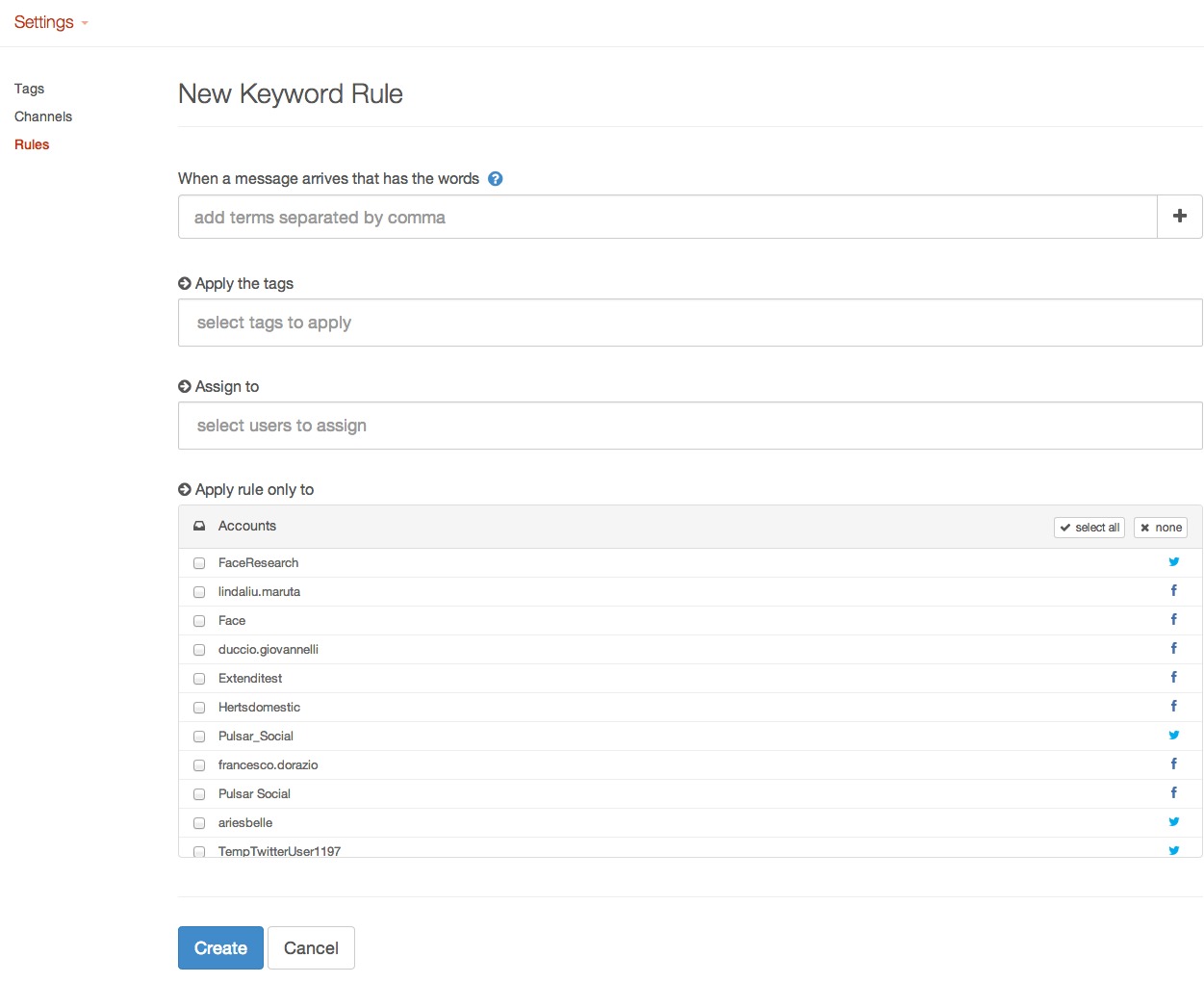Click the Twitter icon beside Pulsar_Social
Screen dimensions: 1204x983
(1173, 736)
